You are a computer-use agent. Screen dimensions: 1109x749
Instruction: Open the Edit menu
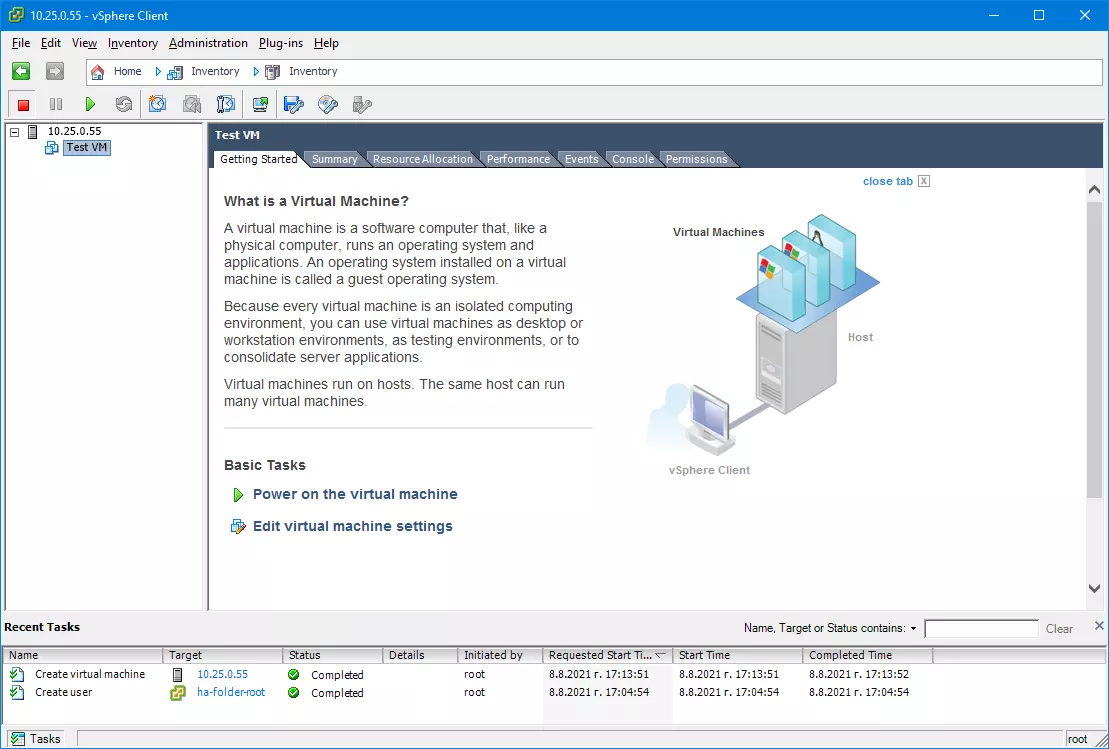pos(51,43)
